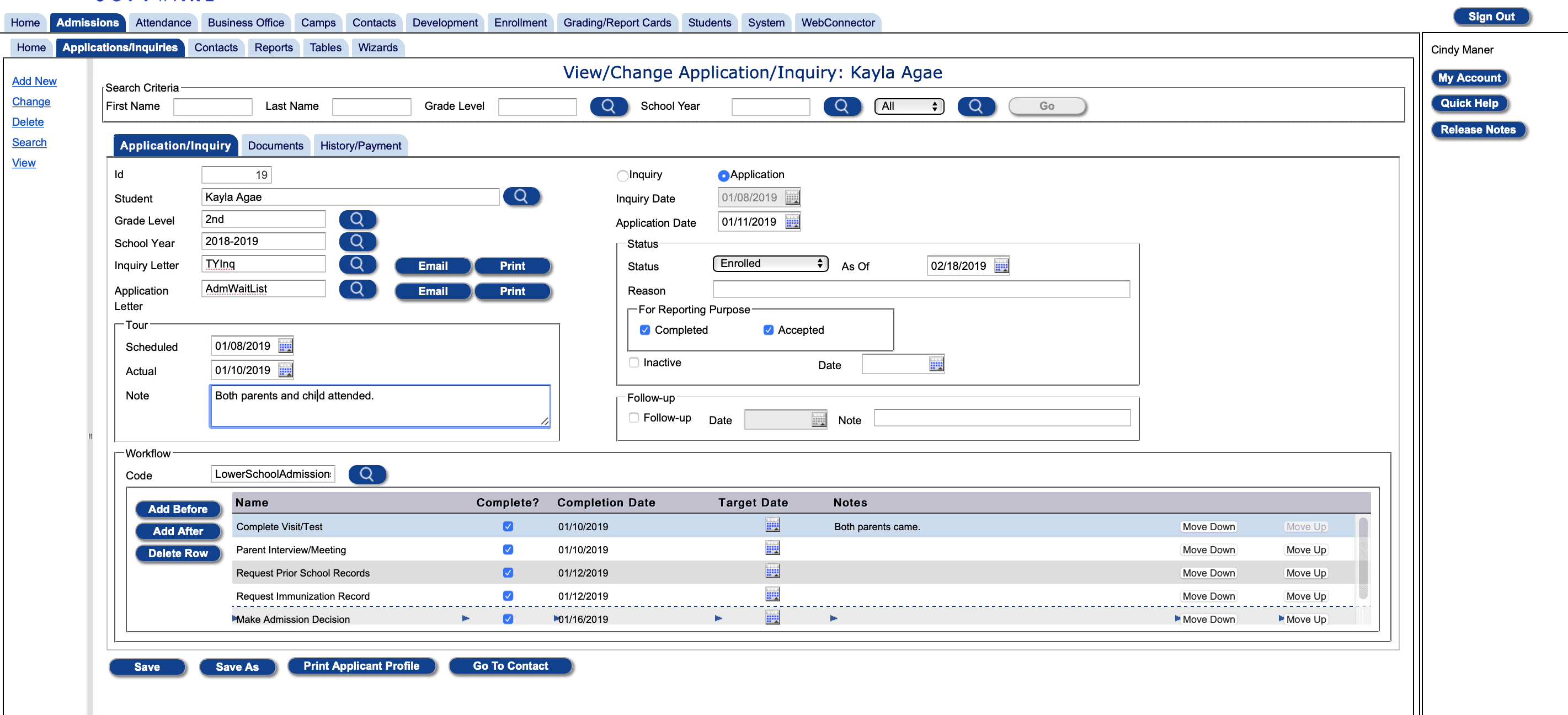The height and width of the screenshot is (715, 1568).
Task: Open the As Of date calendar
Action: pos(1001,265)
